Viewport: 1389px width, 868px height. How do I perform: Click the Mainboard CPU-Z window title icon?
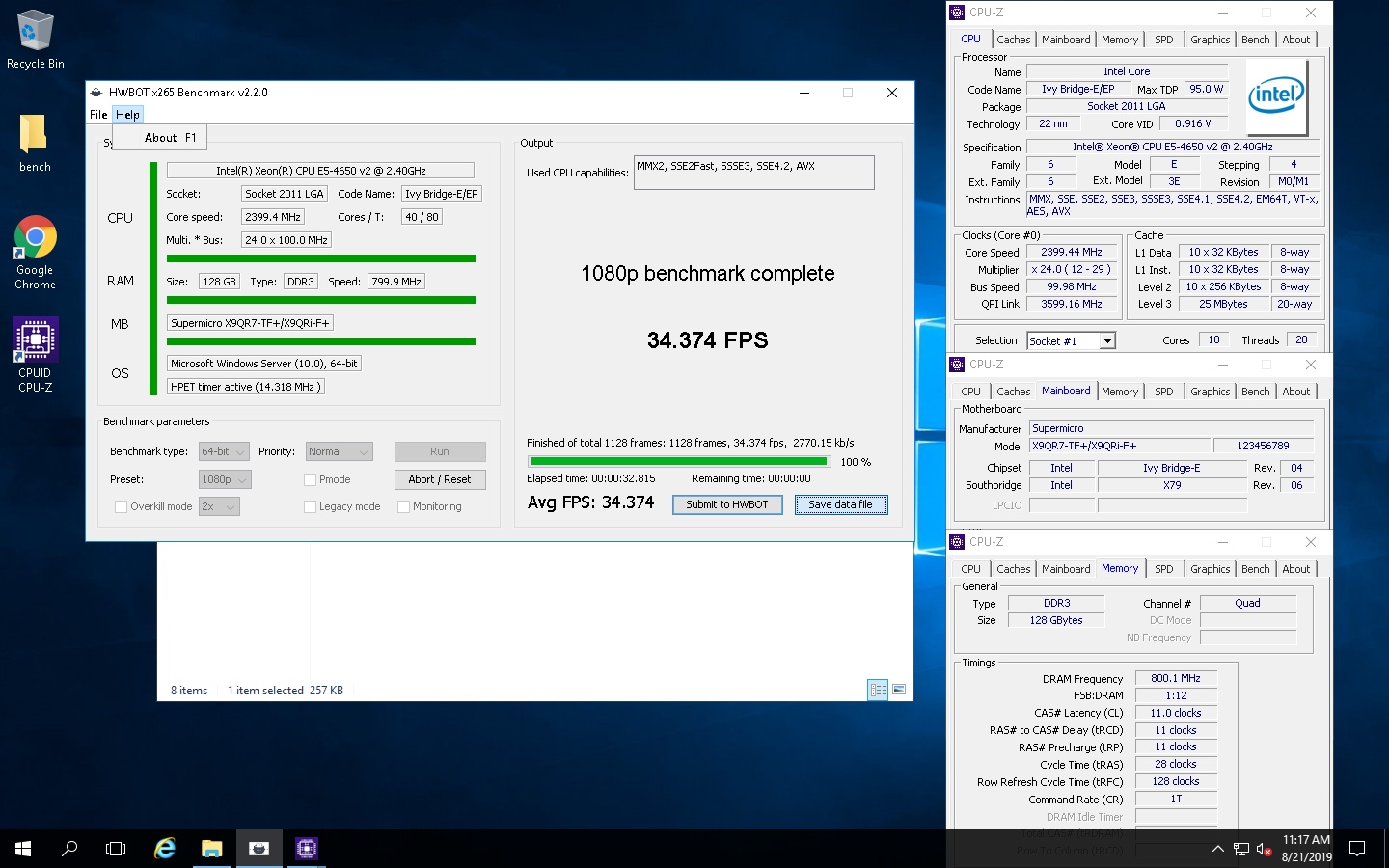click(x=957, y=365)
